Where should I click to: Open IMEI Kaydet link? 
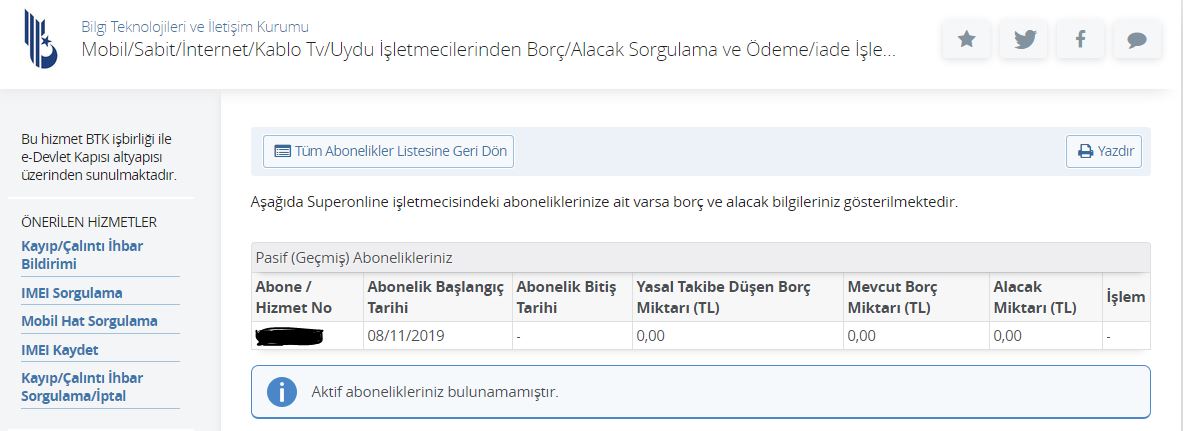pyautogui.click(x=60, y=350)
